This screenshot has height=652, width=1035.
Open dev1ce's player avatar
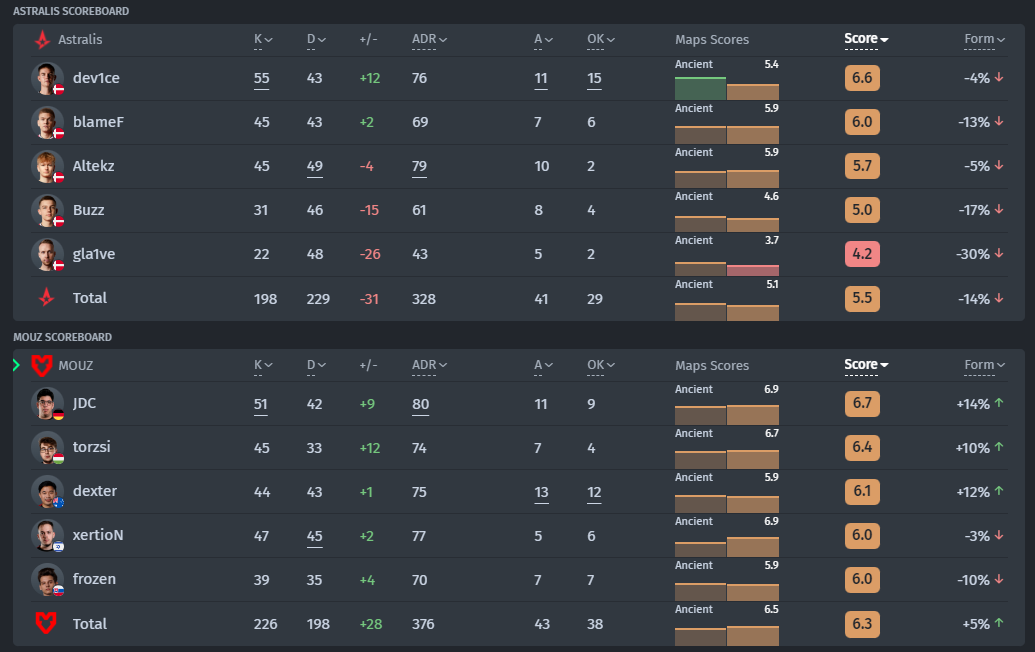point(48,79)
